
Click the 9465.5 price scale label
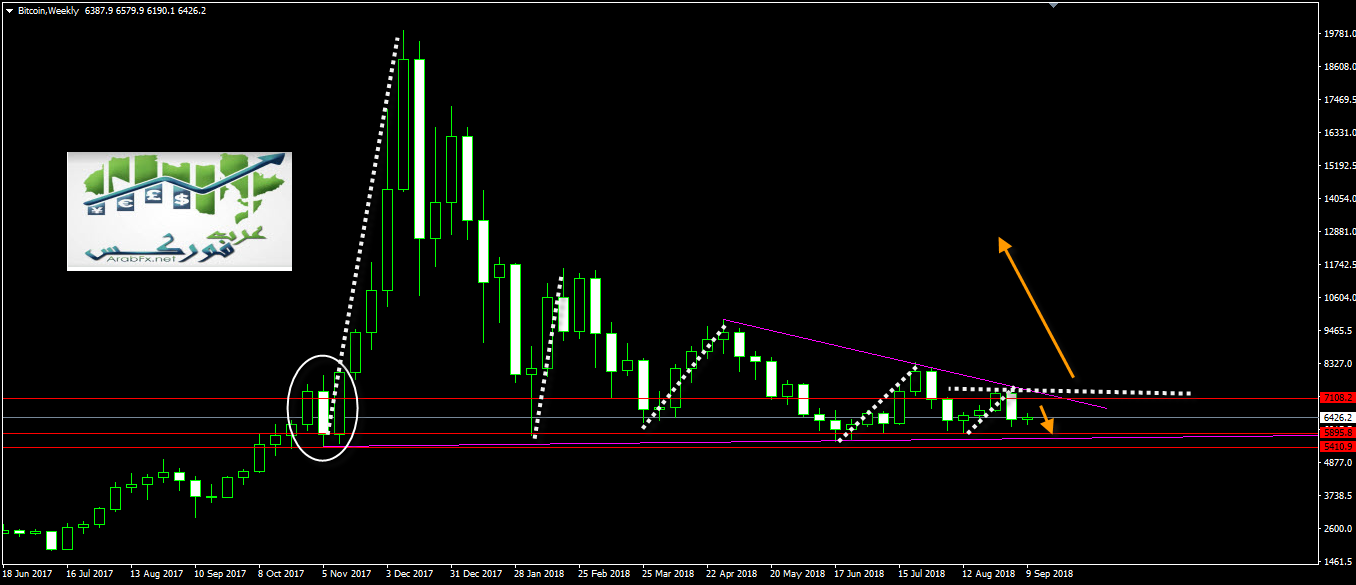click(x=1338, y=331)
